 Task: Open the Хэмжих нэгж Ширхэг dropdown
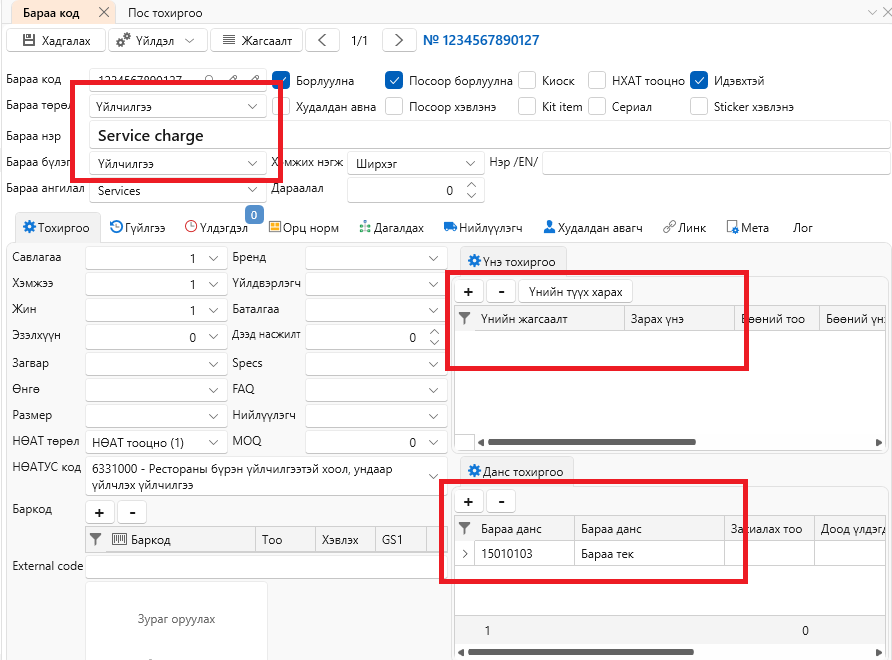470,163
